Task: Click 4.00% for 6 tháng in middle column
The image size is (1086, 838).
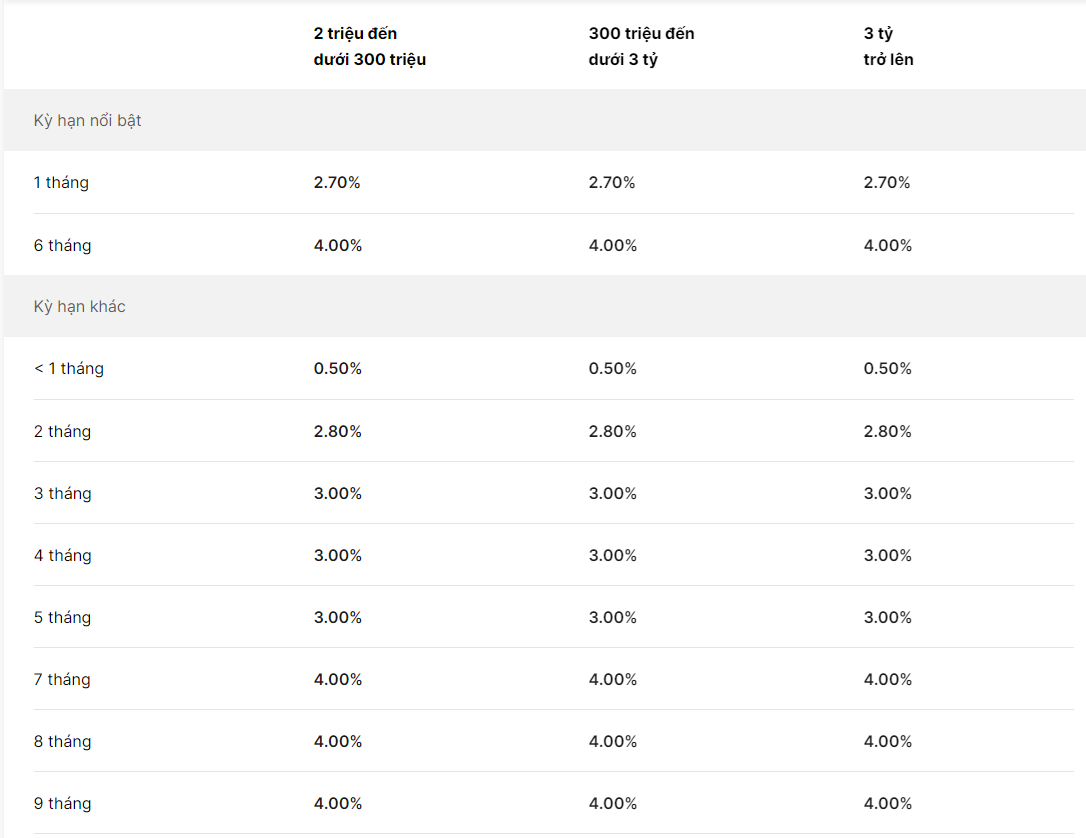Action: [x=612, y=245]
